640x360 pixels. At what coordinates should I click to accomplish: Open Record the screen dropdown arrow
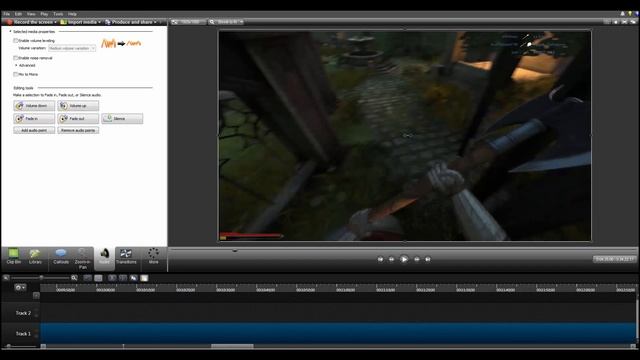(x=56, y=22)
